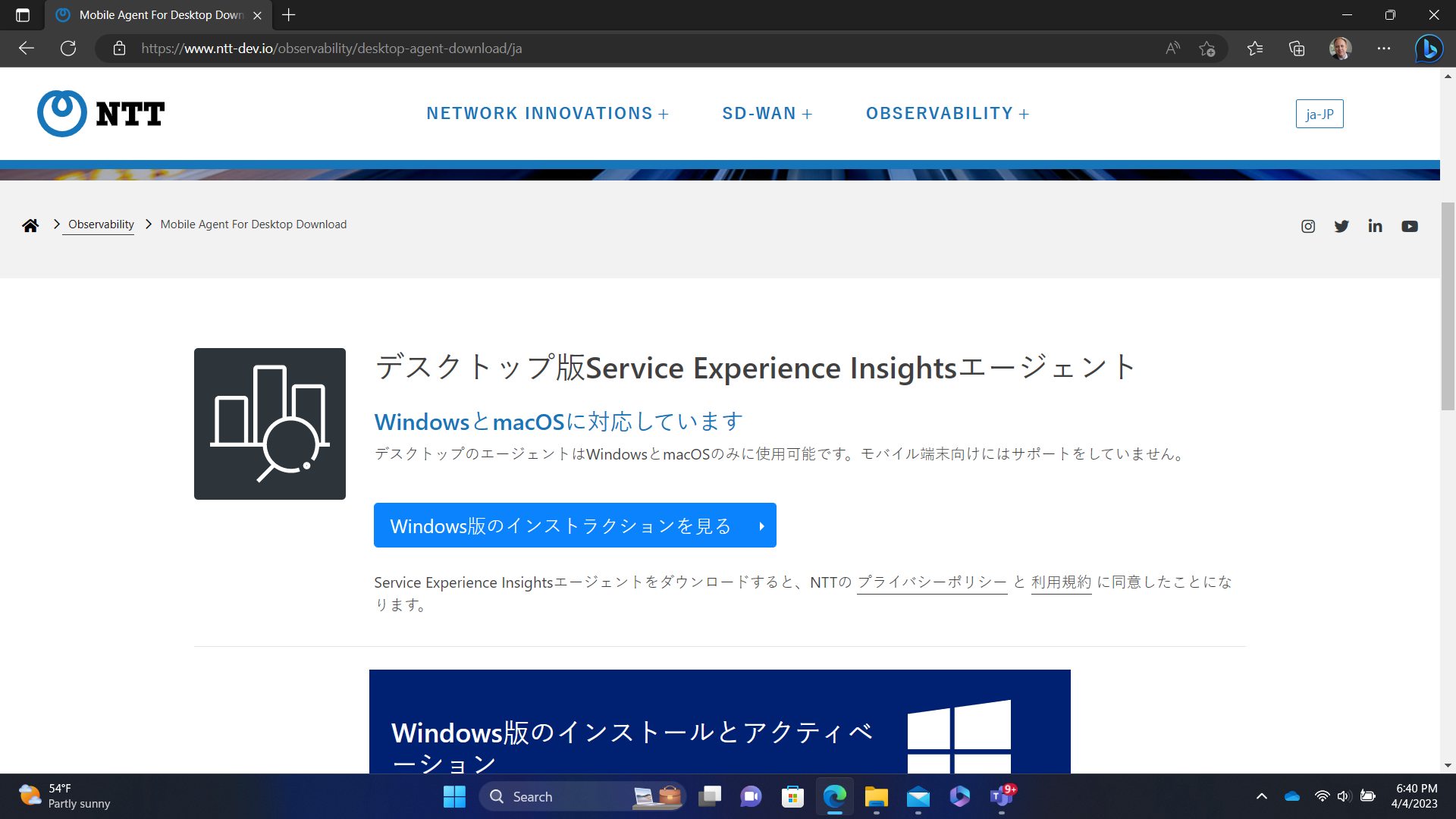Expand the OBSERVABILITY menu

point(948,114)
